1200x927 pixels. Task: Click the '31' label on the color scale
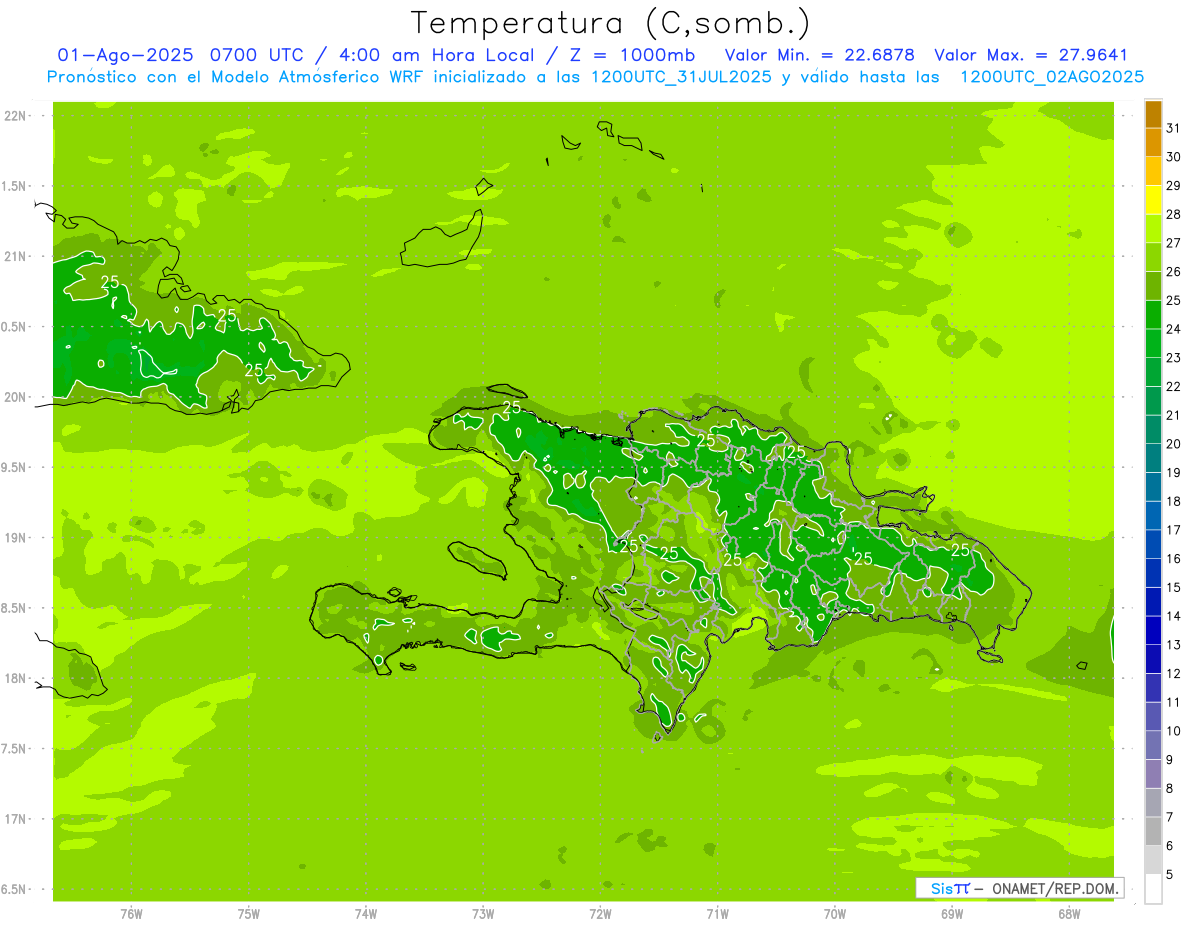tap(1173, 128)
